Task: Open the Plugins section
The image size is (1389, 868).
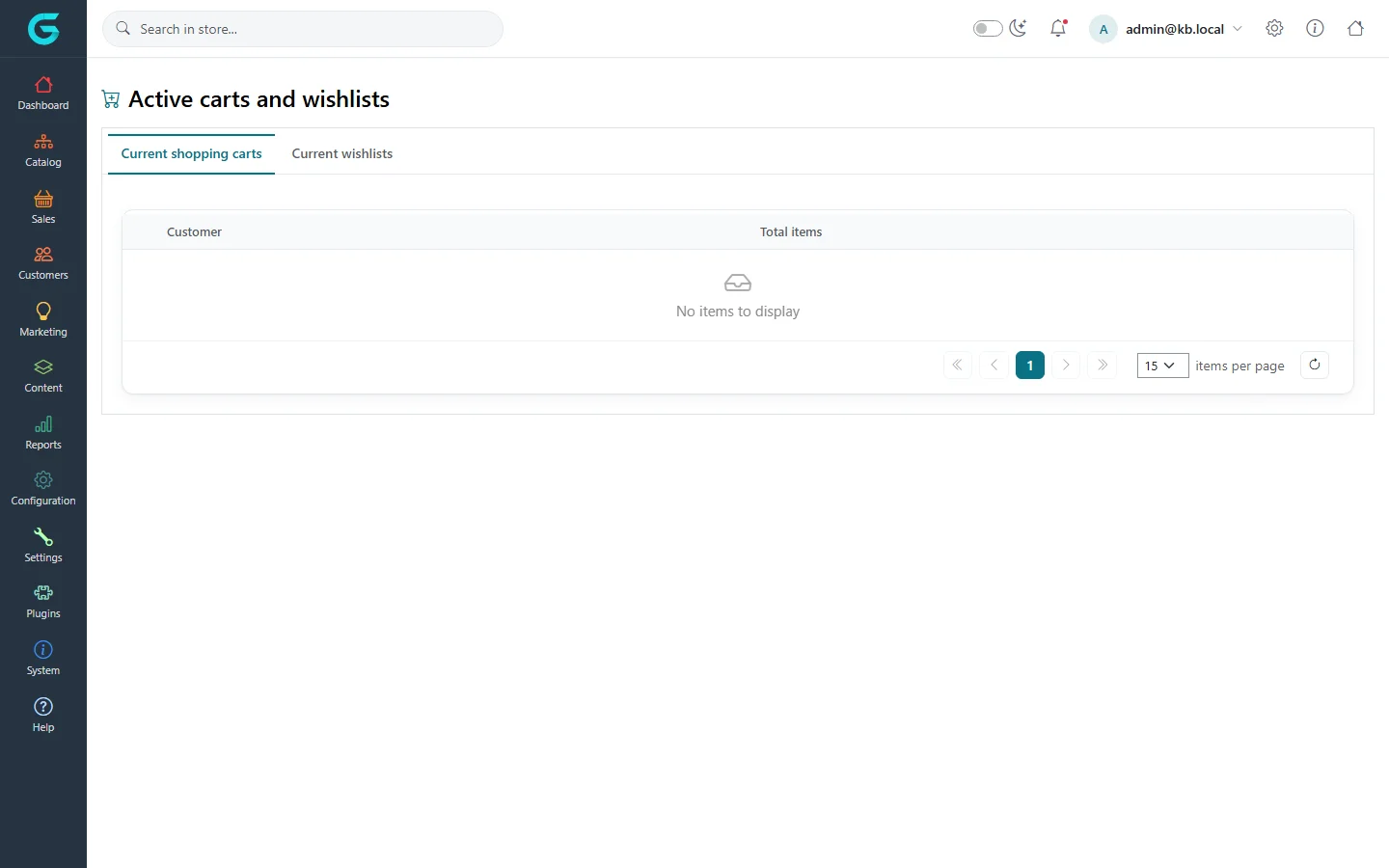Action: click(x=43, y=602)
